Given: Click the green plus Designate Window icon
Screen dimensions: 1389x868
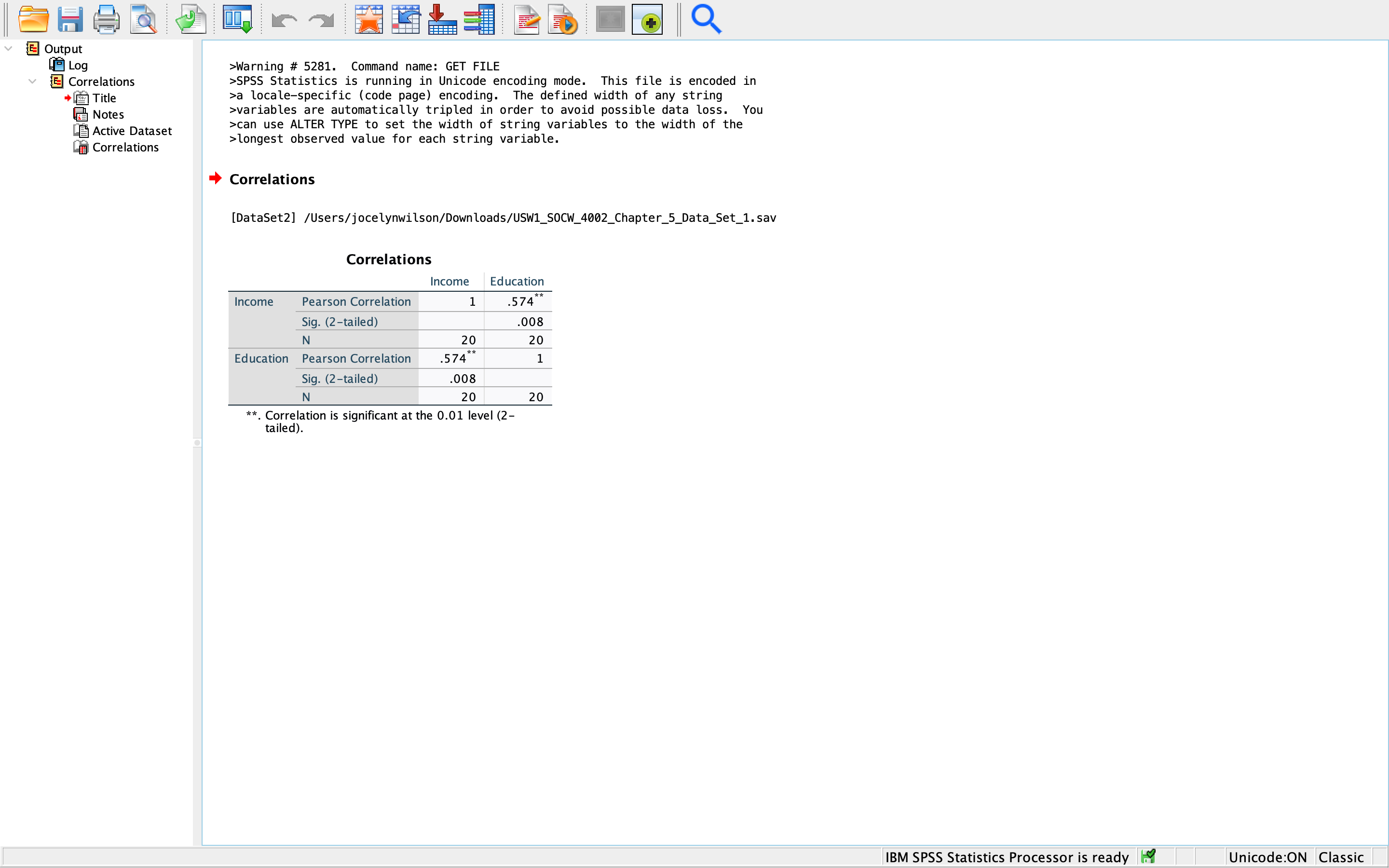Looking at the screenshot, I should click(x=647, y=19).
